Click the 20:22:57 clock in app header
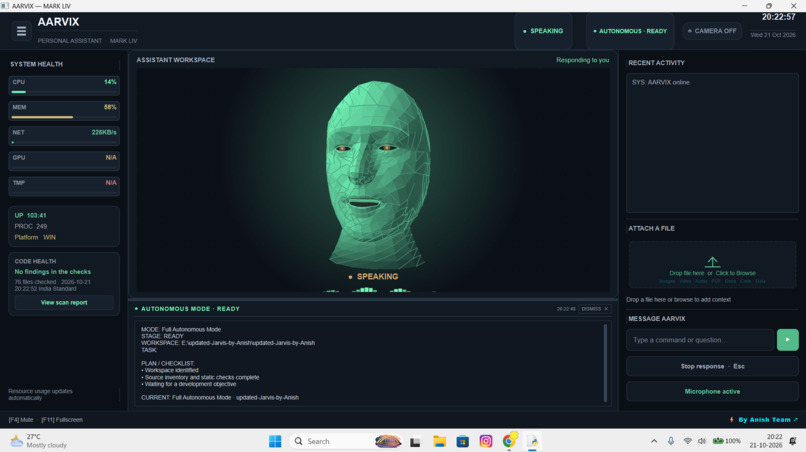The height and width of the screenshot is (452, 806). click(778, 17)
